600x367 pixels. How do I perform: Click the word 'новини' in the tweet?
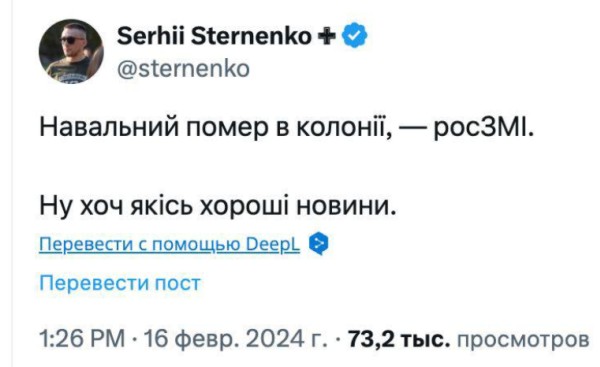point(342,207)
